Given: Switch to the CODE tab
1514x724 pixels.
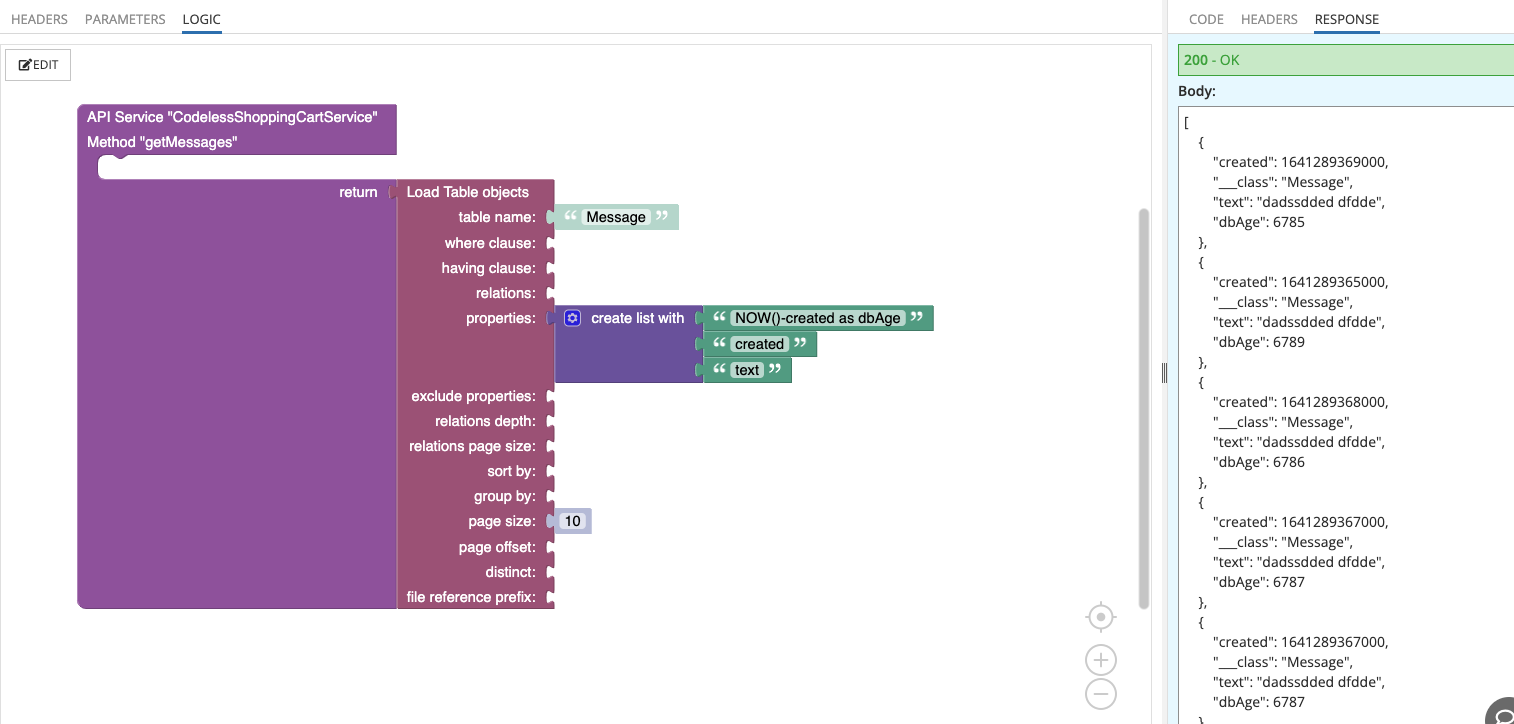Looking at the screenshot, I should click(1206, 19).
